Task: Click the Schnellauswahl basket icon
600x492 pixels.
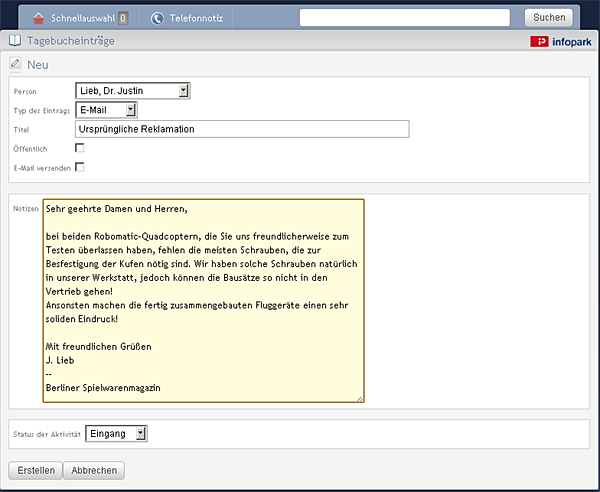Action: click(39, 18)
